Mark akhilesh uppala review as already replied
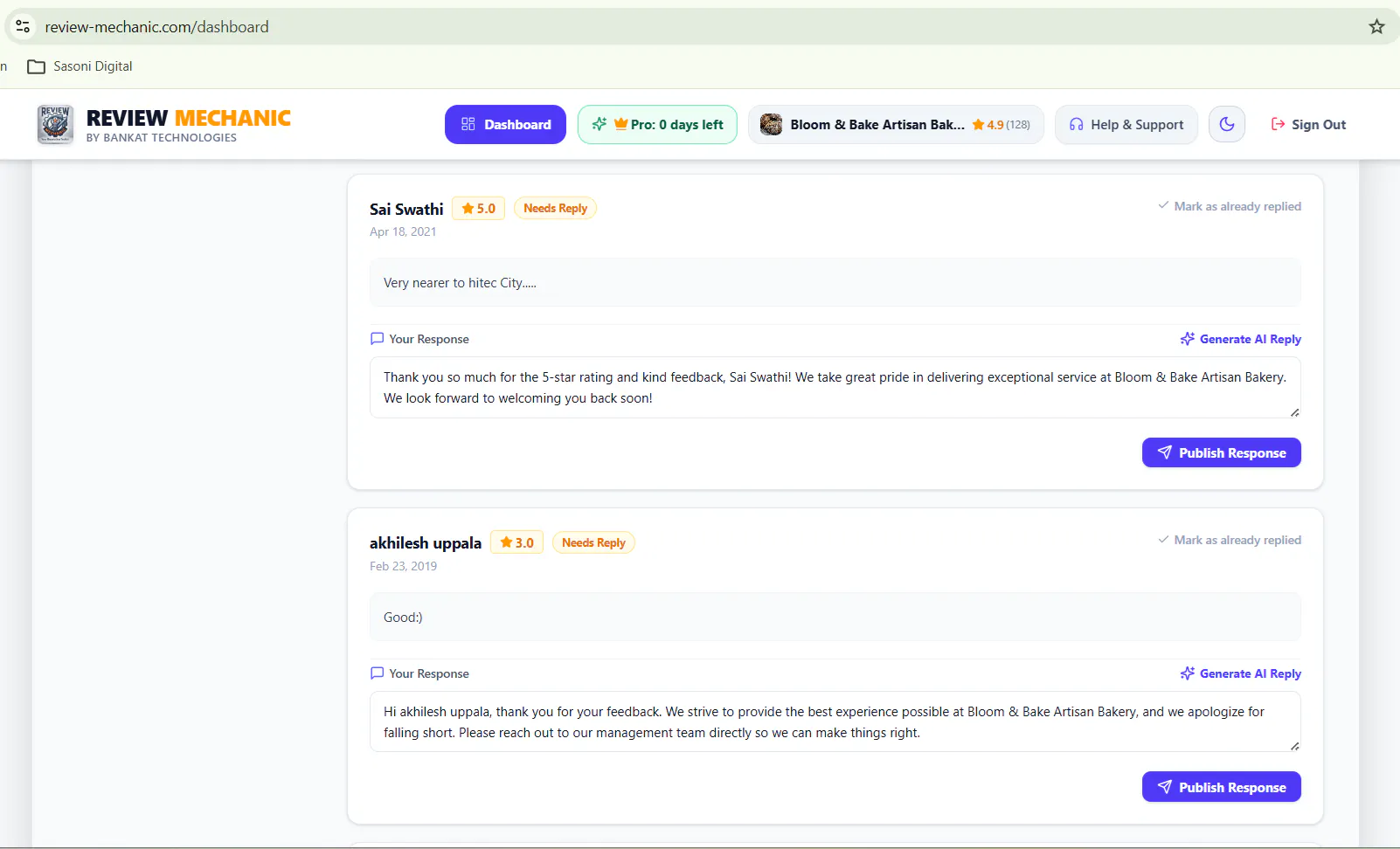Image resolution: width=1400 pixels, height=849 pixels. pyautogui.click(x=1230, y=540)
